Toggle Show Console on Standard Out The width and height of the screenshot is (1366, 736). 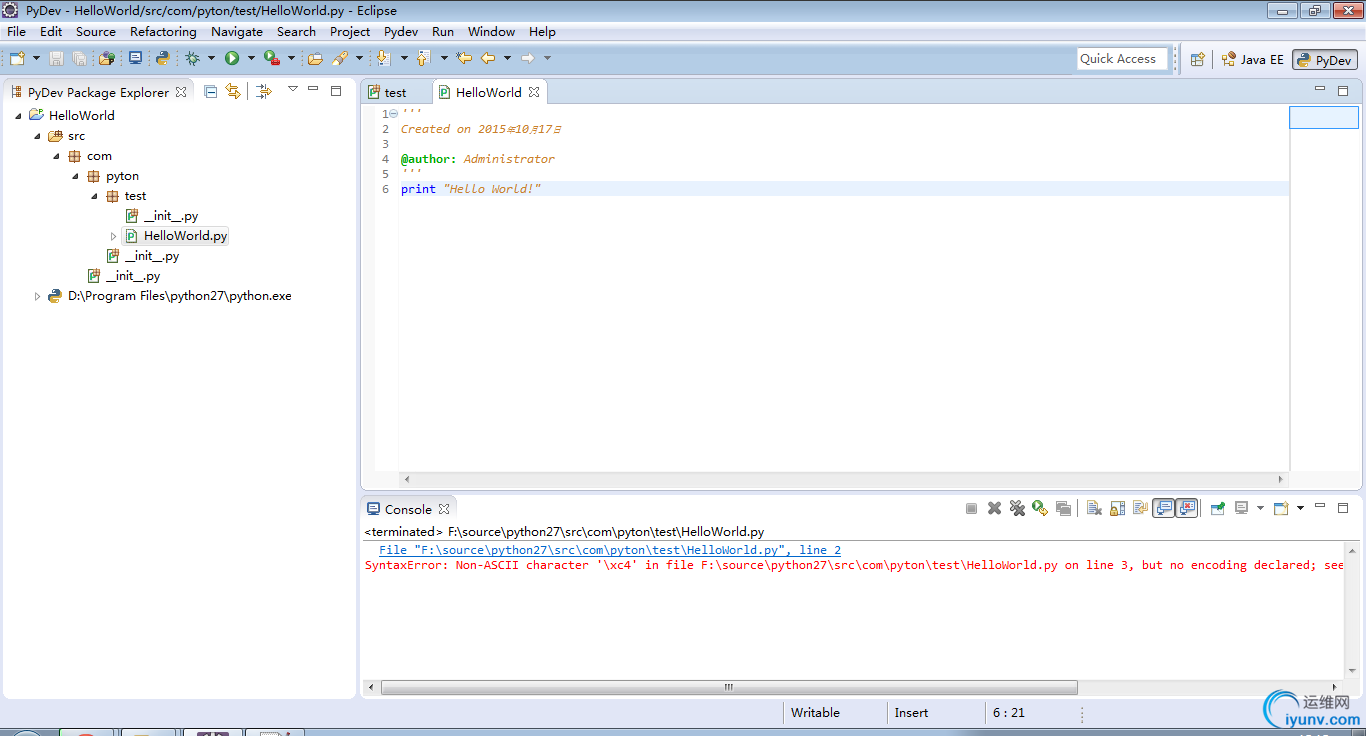click(x=1164, y=509)
